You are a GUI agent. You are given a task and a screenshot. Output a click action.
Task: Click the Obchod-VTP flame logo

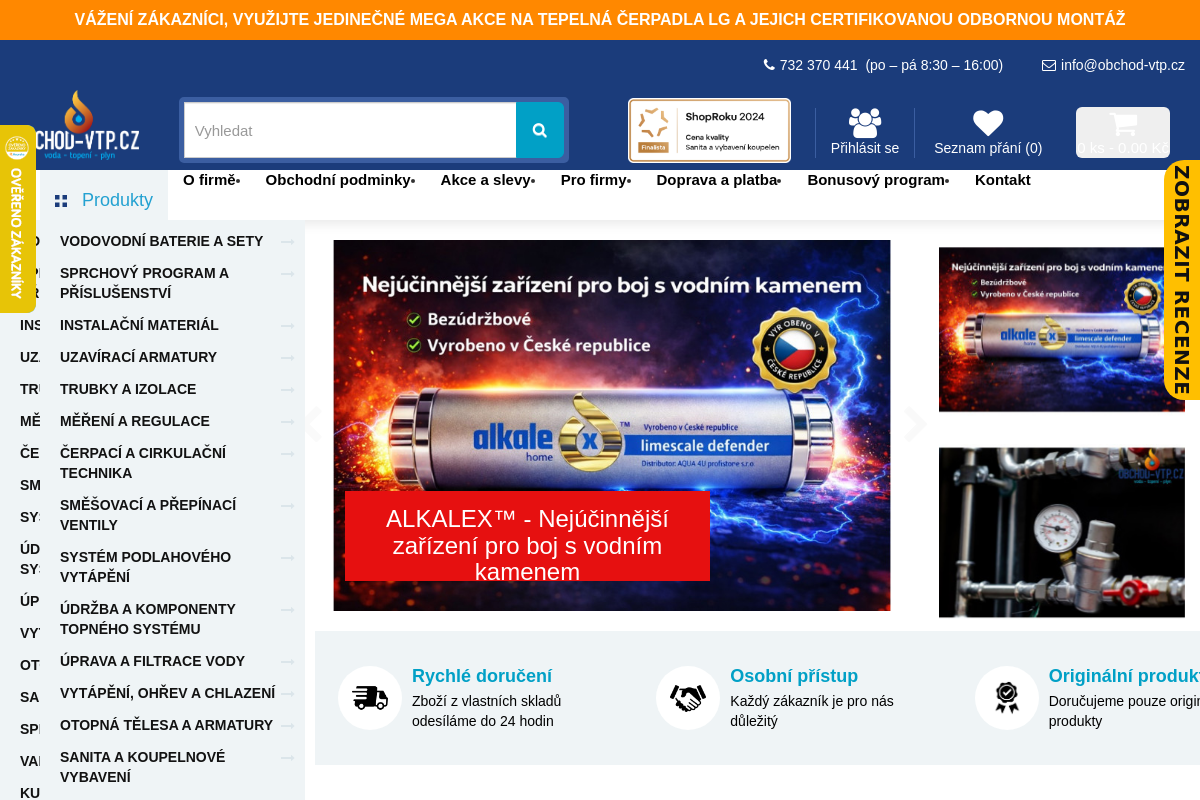pyautogui.click(x=82, y=125)
